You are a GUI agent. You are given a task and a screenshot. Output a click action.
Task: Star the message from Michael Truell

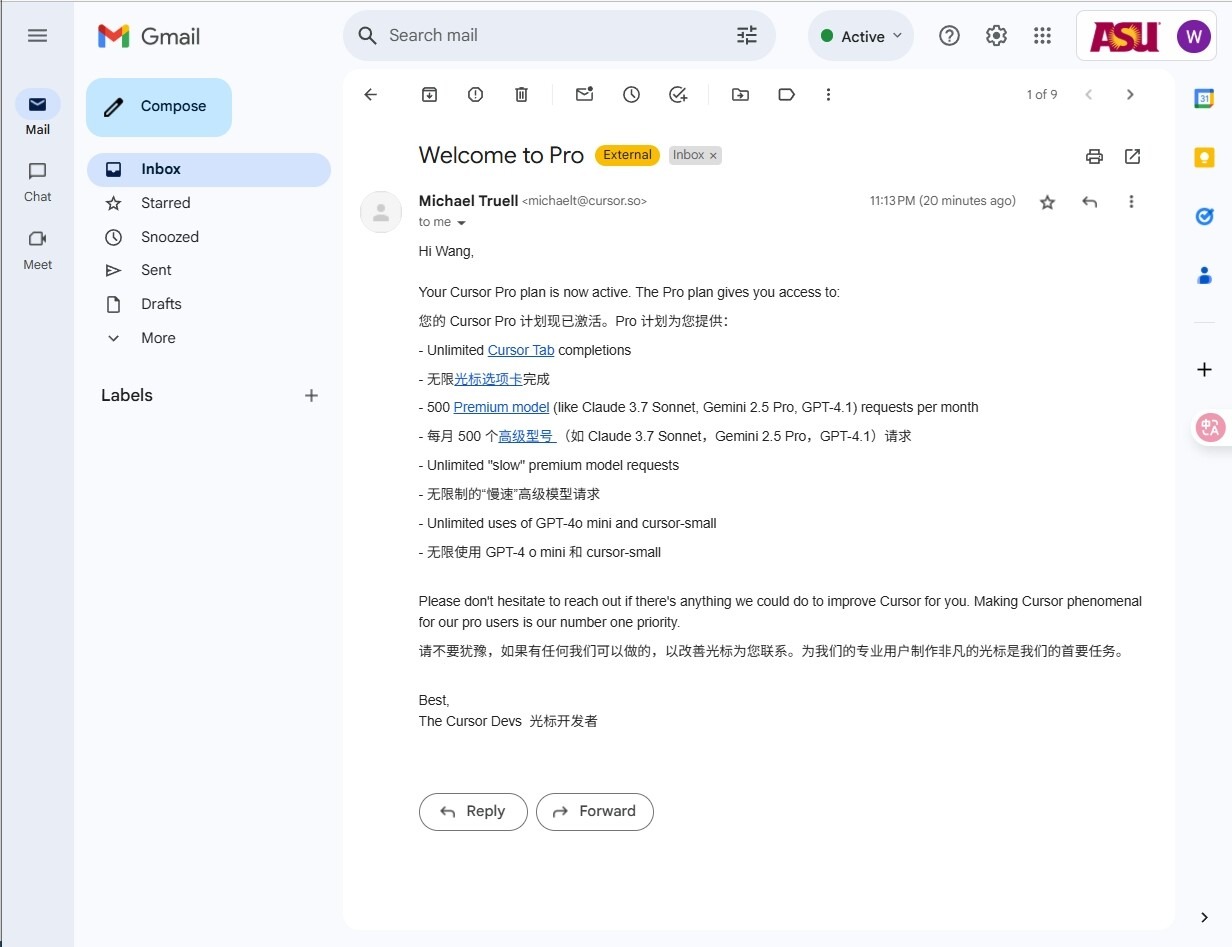(1047, 202)
